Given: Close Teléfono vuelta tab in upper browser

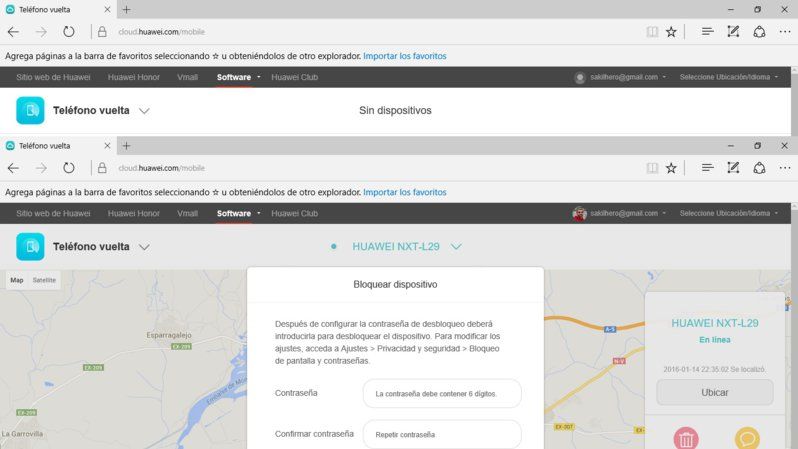Looking at the screenshot, I should pyautogui.click(x=107, y=10).
